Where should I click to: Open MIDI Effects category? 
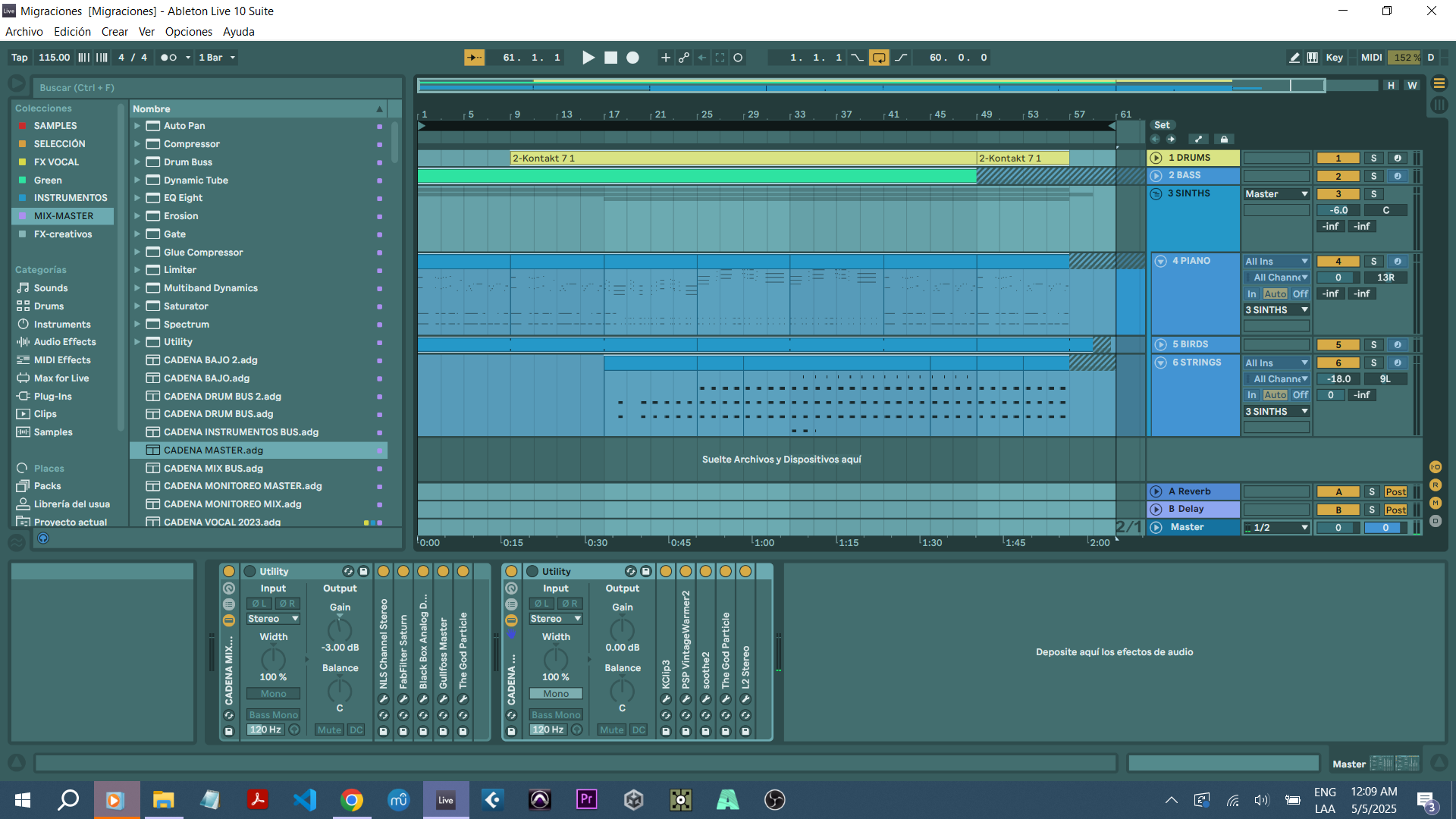tap(62, 360)
